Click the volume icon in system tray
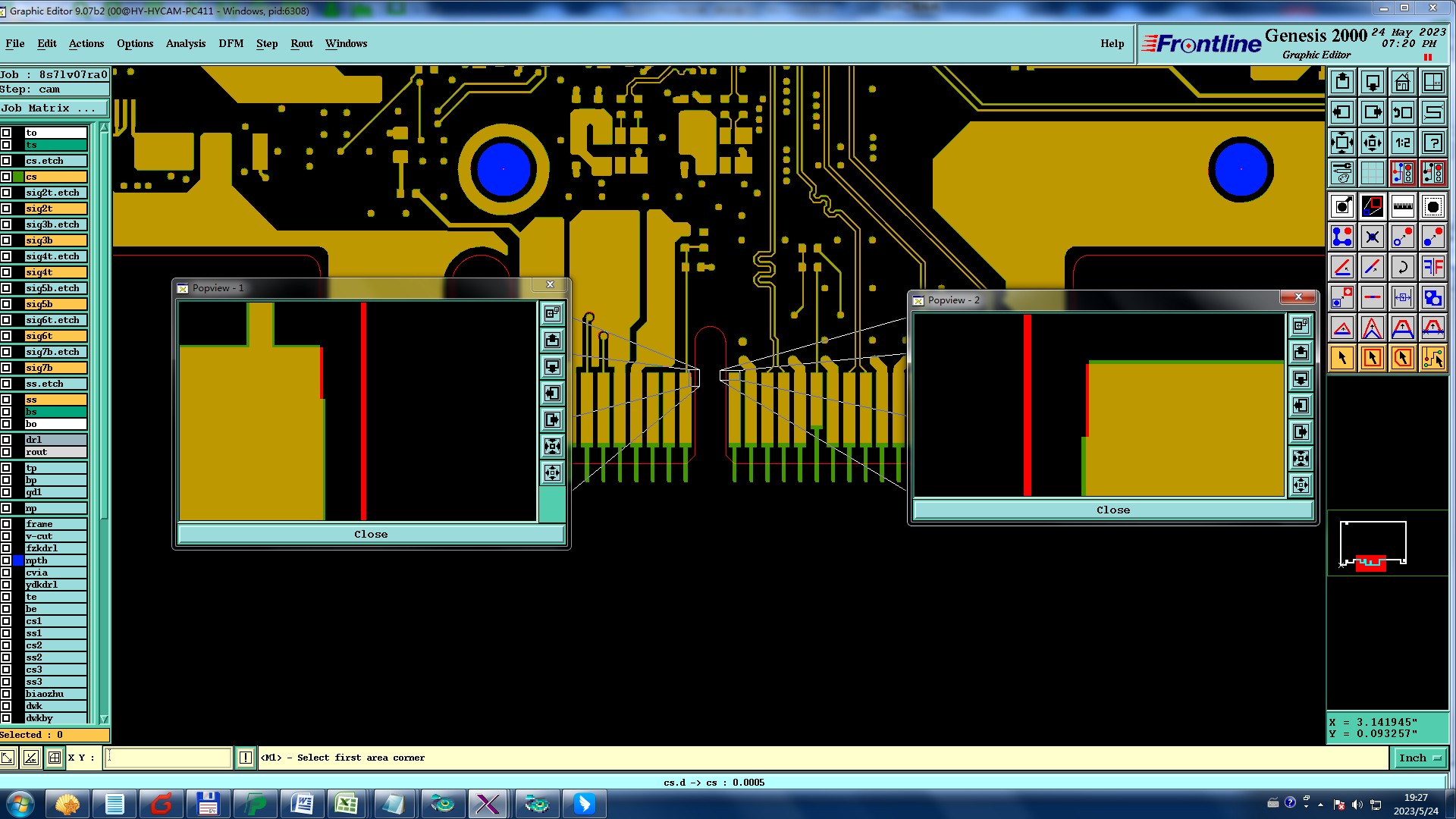Viewport: 1456px width, 819px height. (x=1357, y=805)
